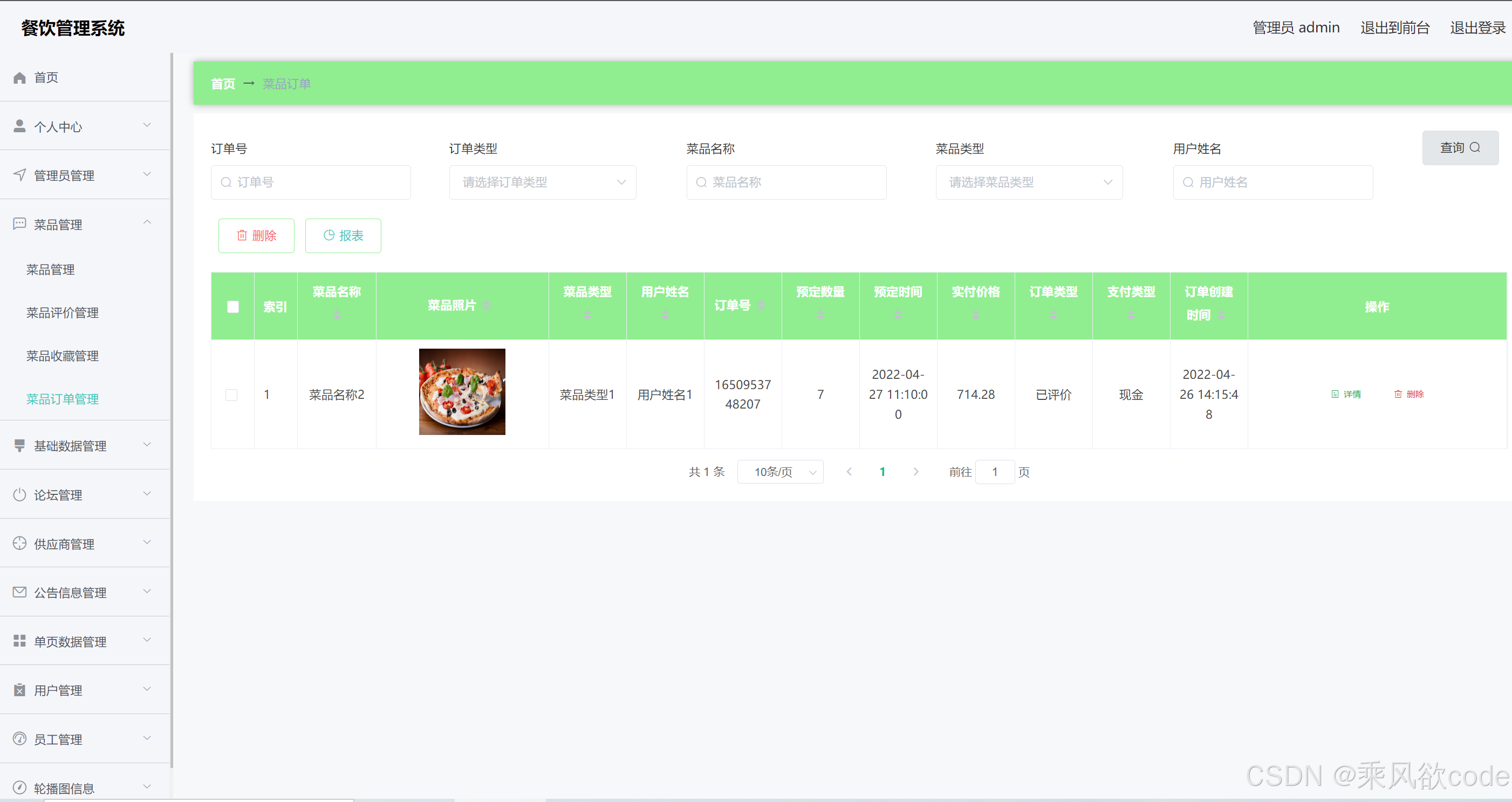This screenshot has width=1512, height=802.
Task: Open the 菜品收藏管理 submenu item
Action: pos(62,356)
